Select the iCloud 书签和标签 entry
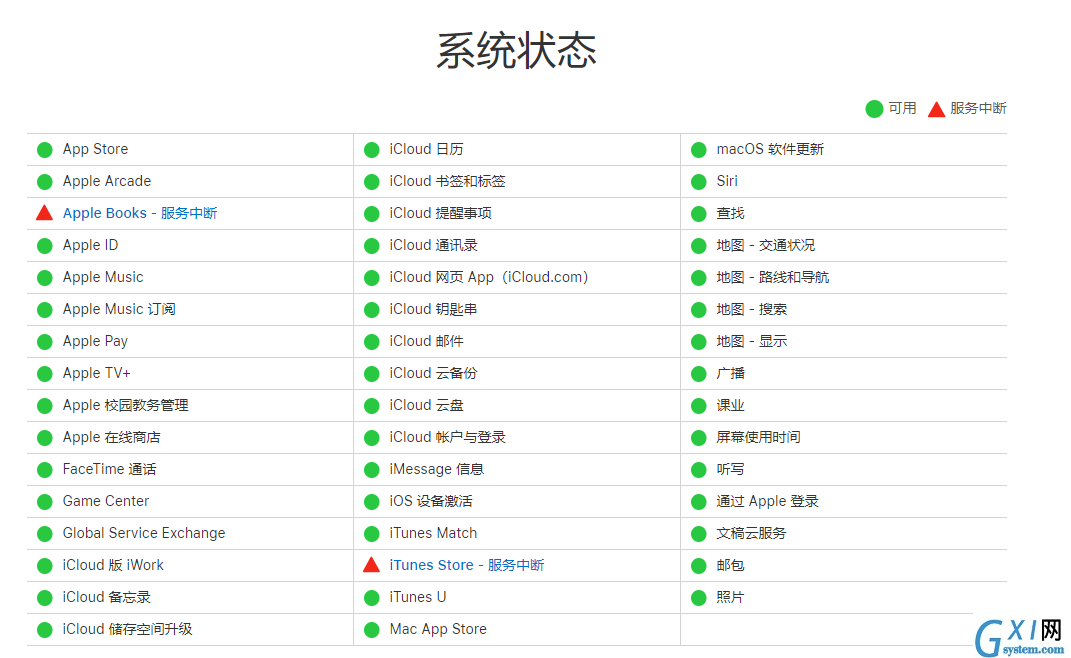 (x=447, y=181)
